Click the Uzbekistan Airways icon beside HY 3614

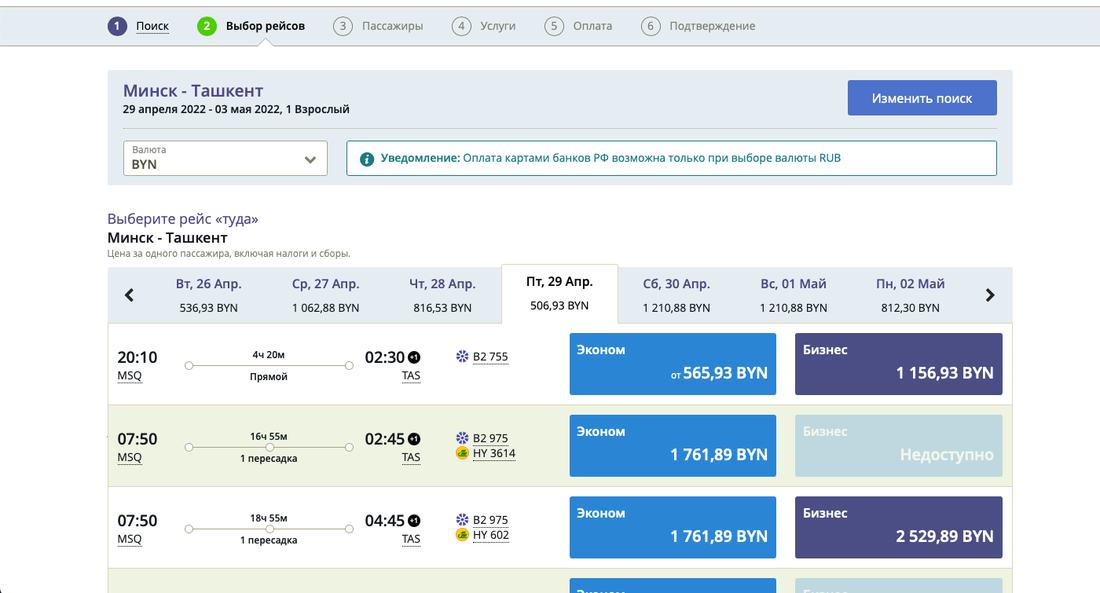462,454
